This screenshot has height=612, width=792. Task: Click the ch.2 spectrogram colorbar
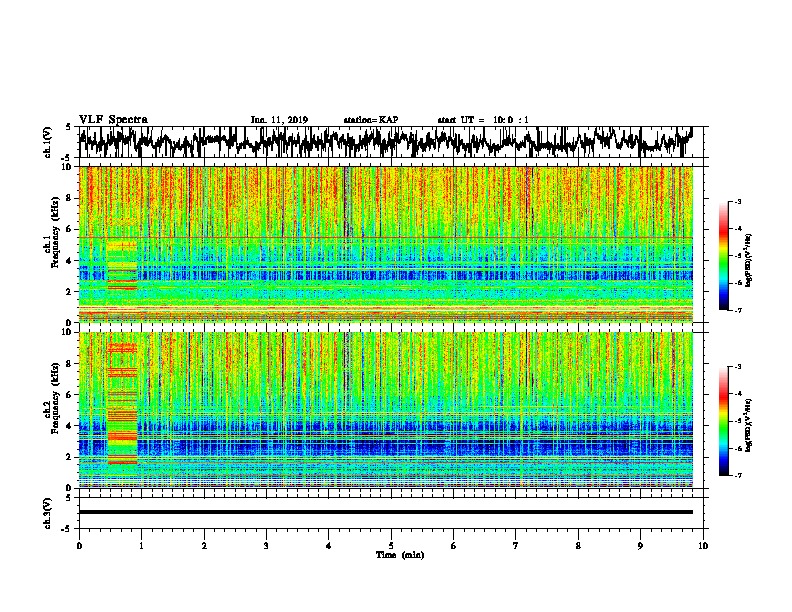[724, 421]
